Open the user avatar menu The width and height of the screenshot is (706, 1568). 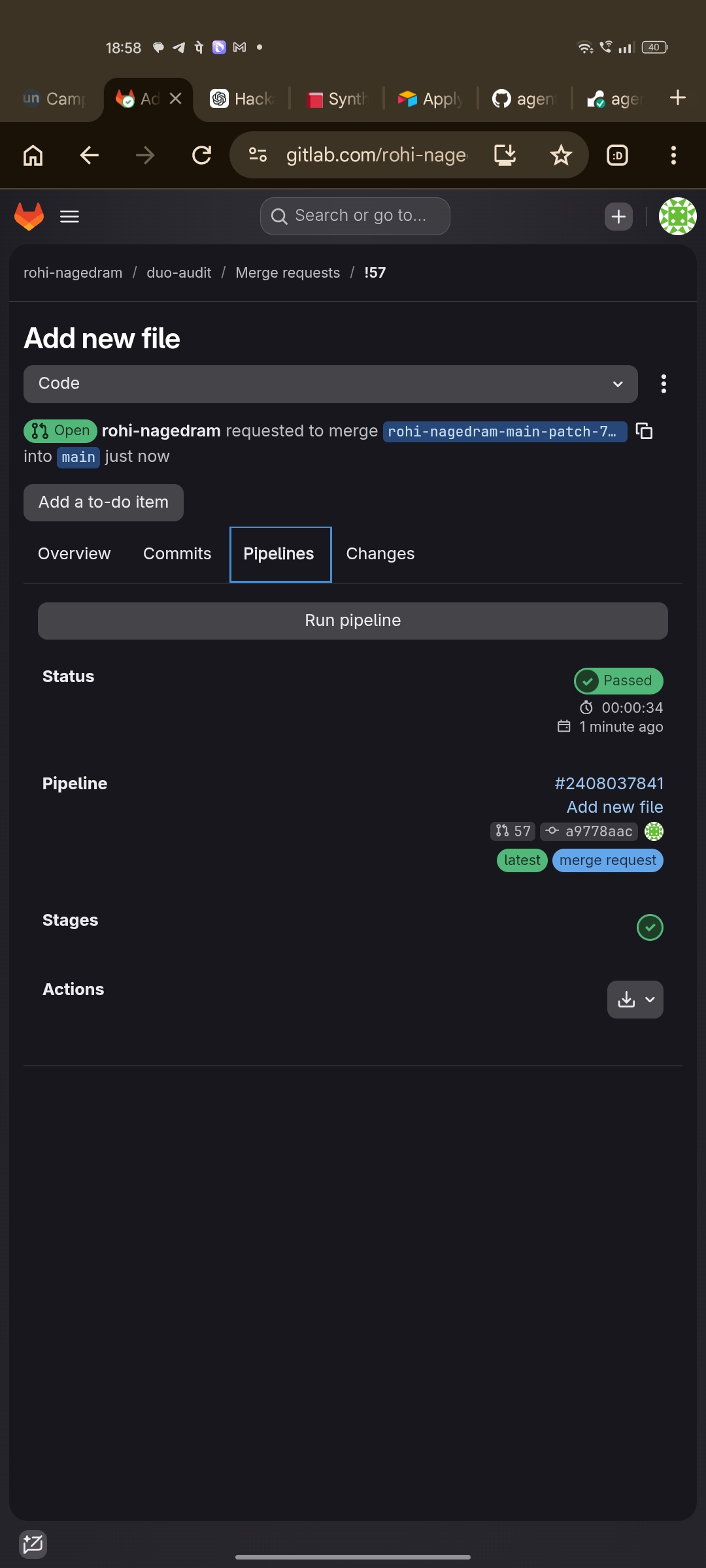[x=678, y=216]
